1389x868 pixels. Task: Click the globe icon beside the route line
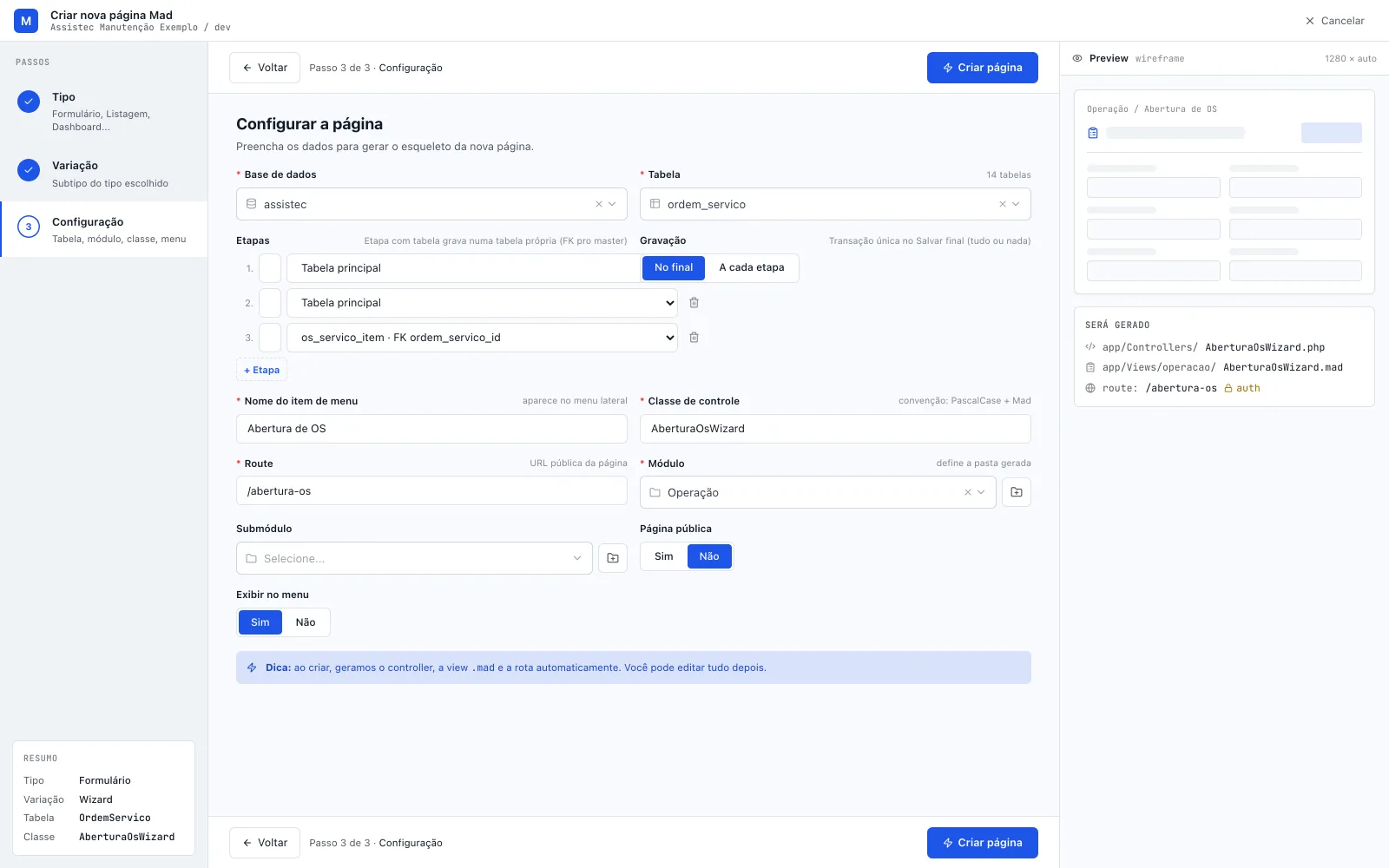point(1090,388)
